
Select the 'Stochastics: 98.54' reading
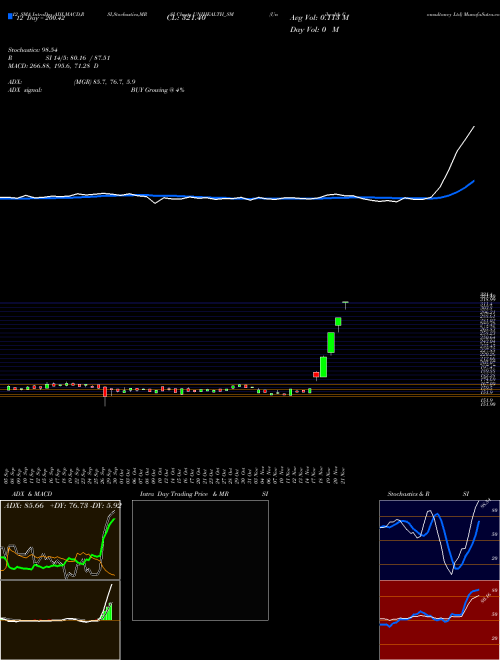tap(32, 50)
